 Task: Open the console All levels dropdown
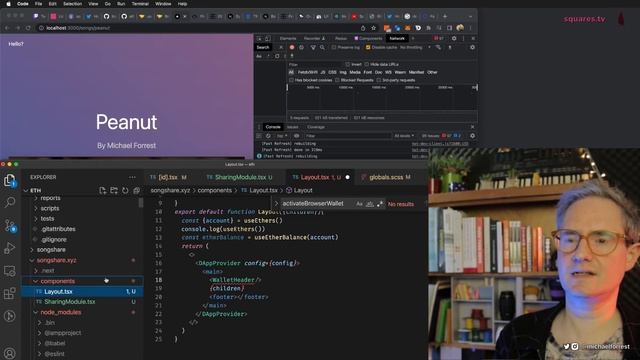[x=404, y=136]
